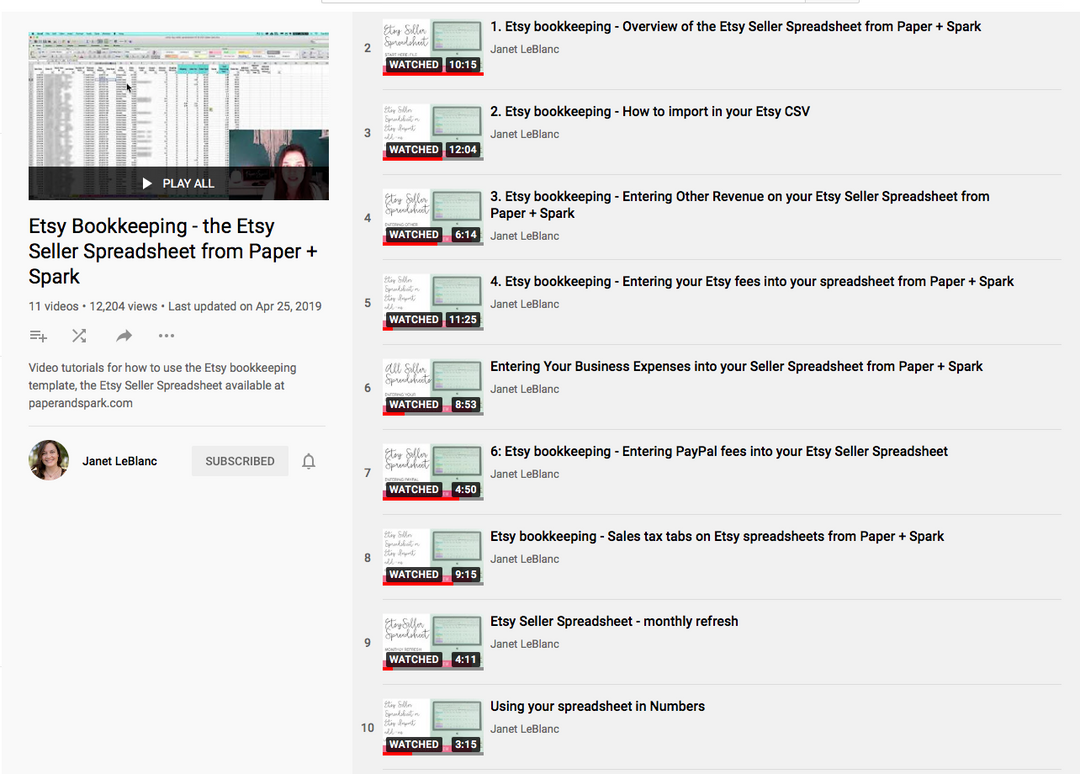1080x774 pixels.
Task: Click the Shuffle play icon
Action: (x=80, y=336)
